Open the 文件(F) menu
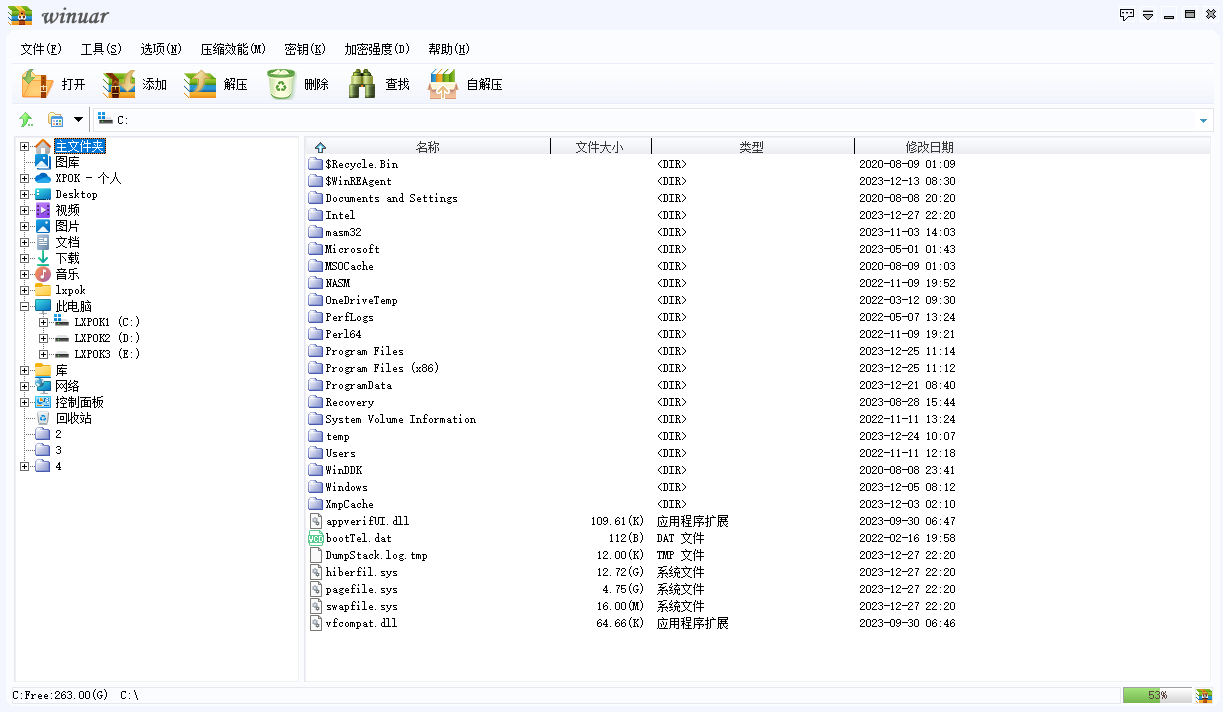The height and width of the screenshot is (712, 1223). click(40, 49)
